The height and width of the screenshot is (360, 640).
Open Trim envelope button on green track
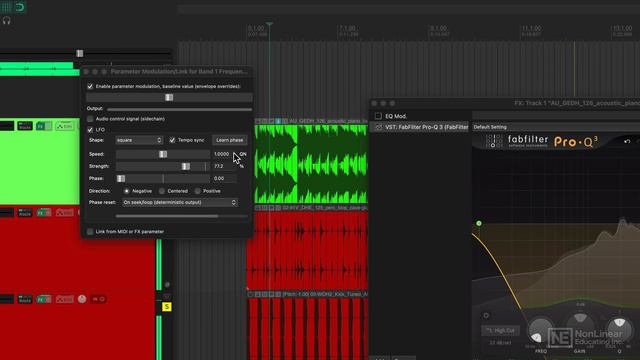[x=65, y=126]
